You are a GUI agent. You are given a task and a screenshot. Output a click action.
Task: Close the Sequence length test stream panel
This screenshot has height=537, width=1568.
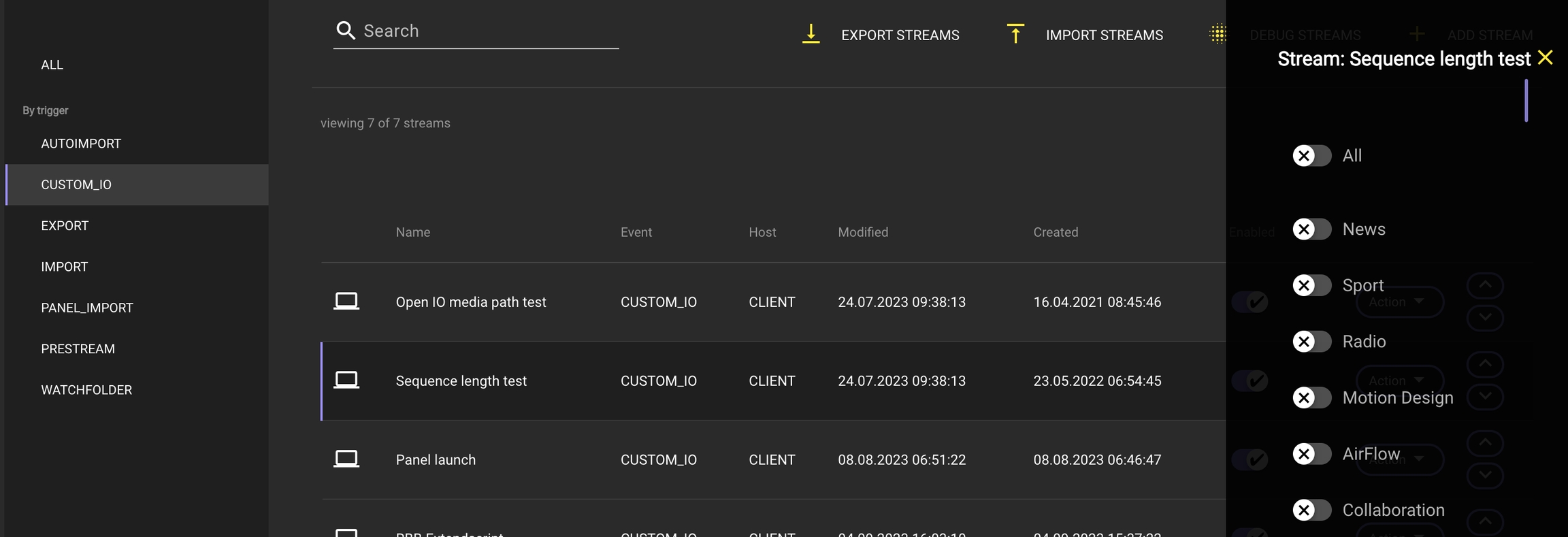(x=1545, y=58)
